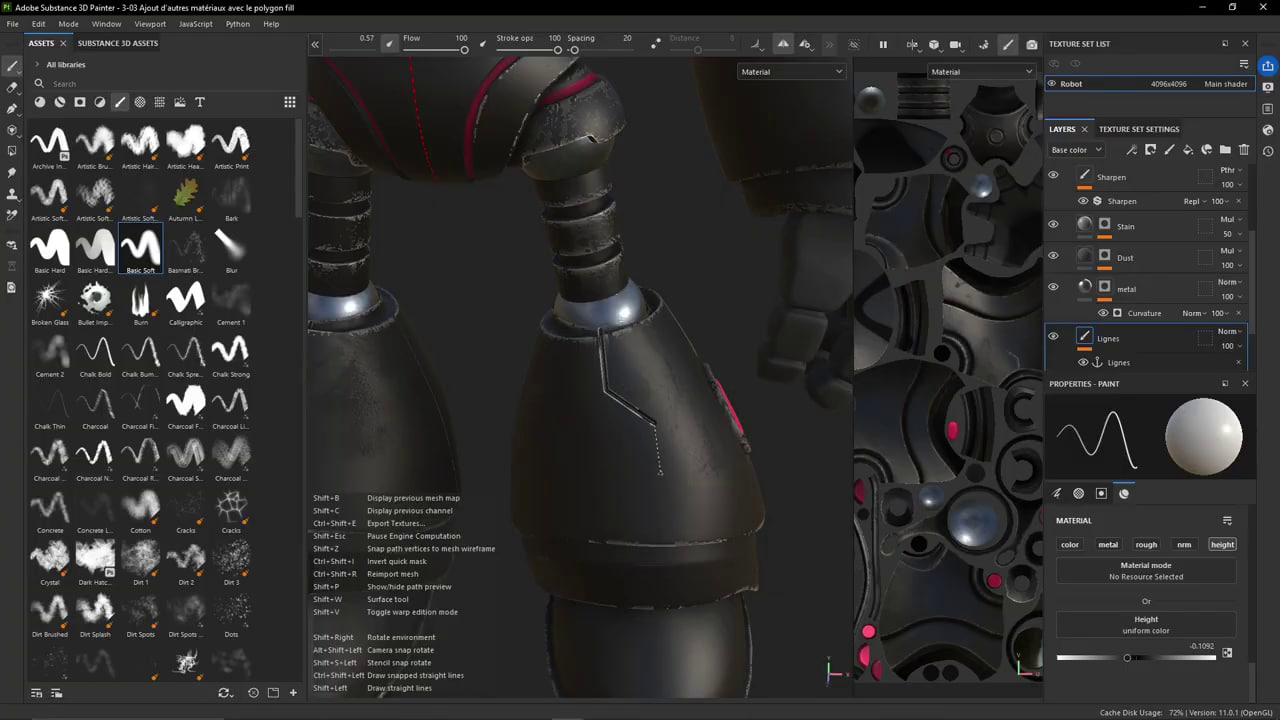Open the JavaScript menu
1280x720 pixels.
click(194, 24)
